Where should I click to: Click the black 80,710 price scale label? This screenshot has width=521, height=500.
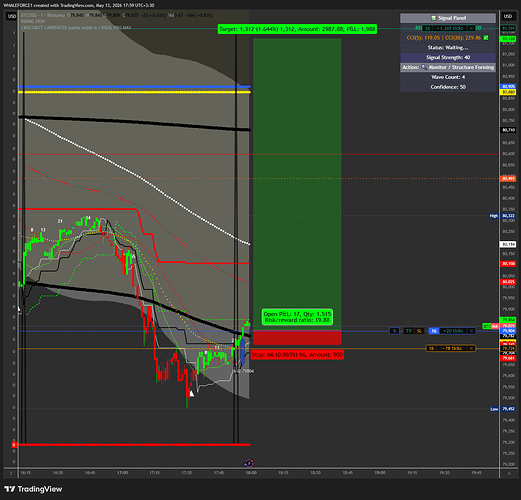tap(508, 130)
